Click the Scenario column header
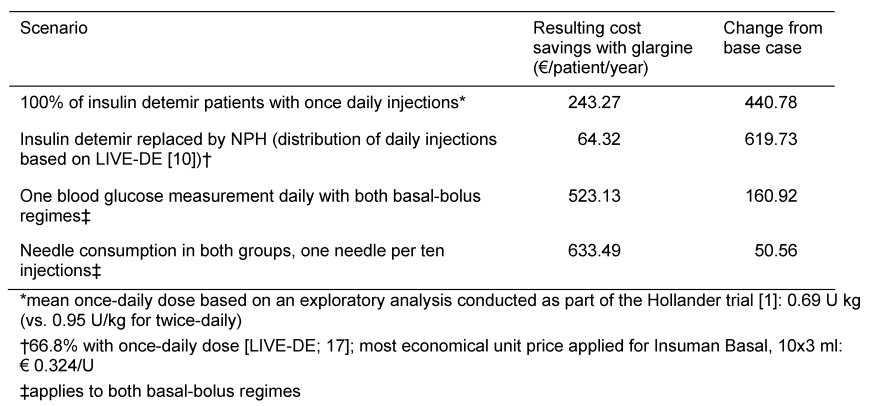Image resolution: width=874 pixels, height=406 pixels. (54, 29)
